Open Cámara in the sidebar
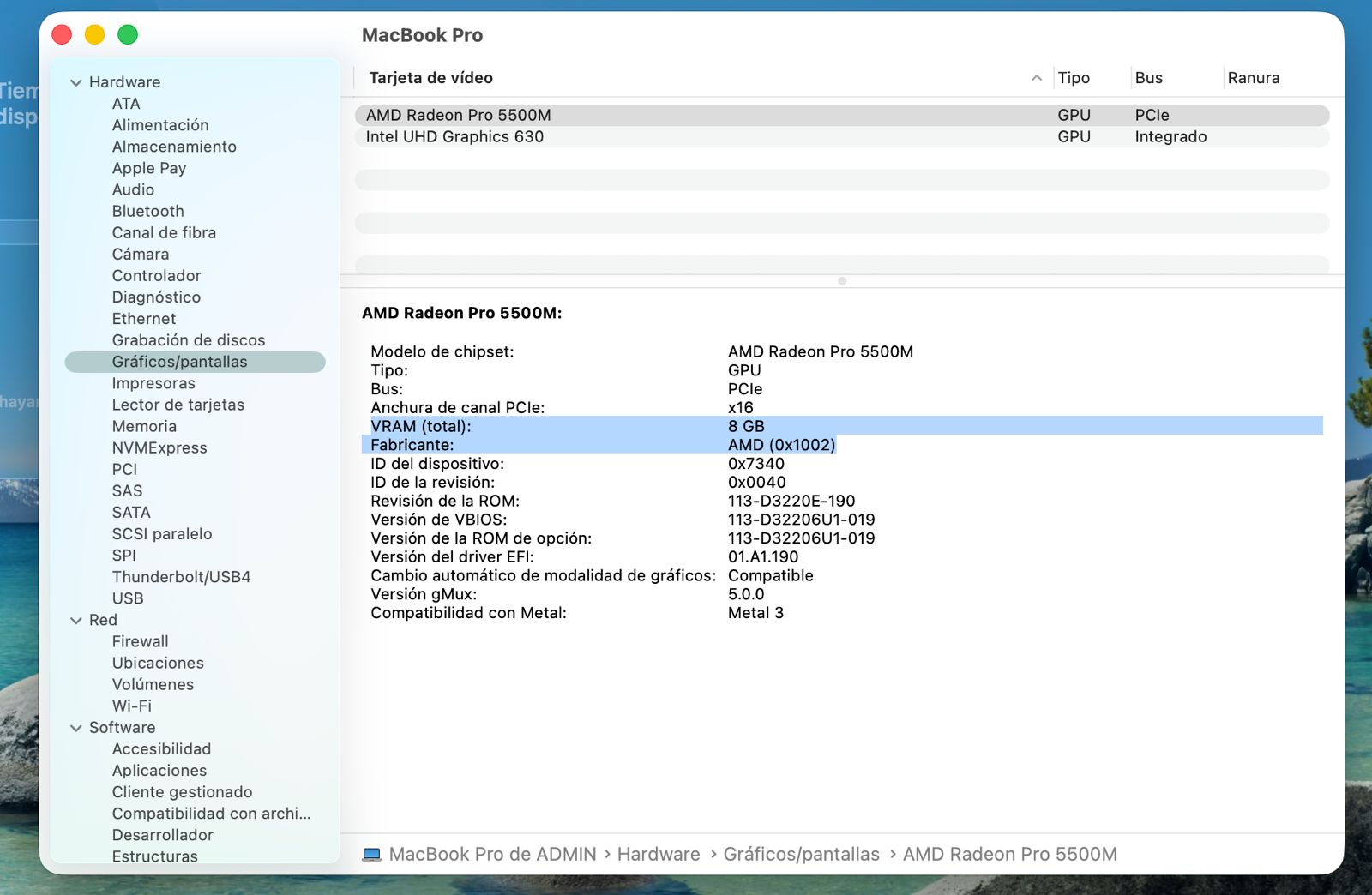The width and height of the screenshot is (1372, 895). tap(141, 255)
